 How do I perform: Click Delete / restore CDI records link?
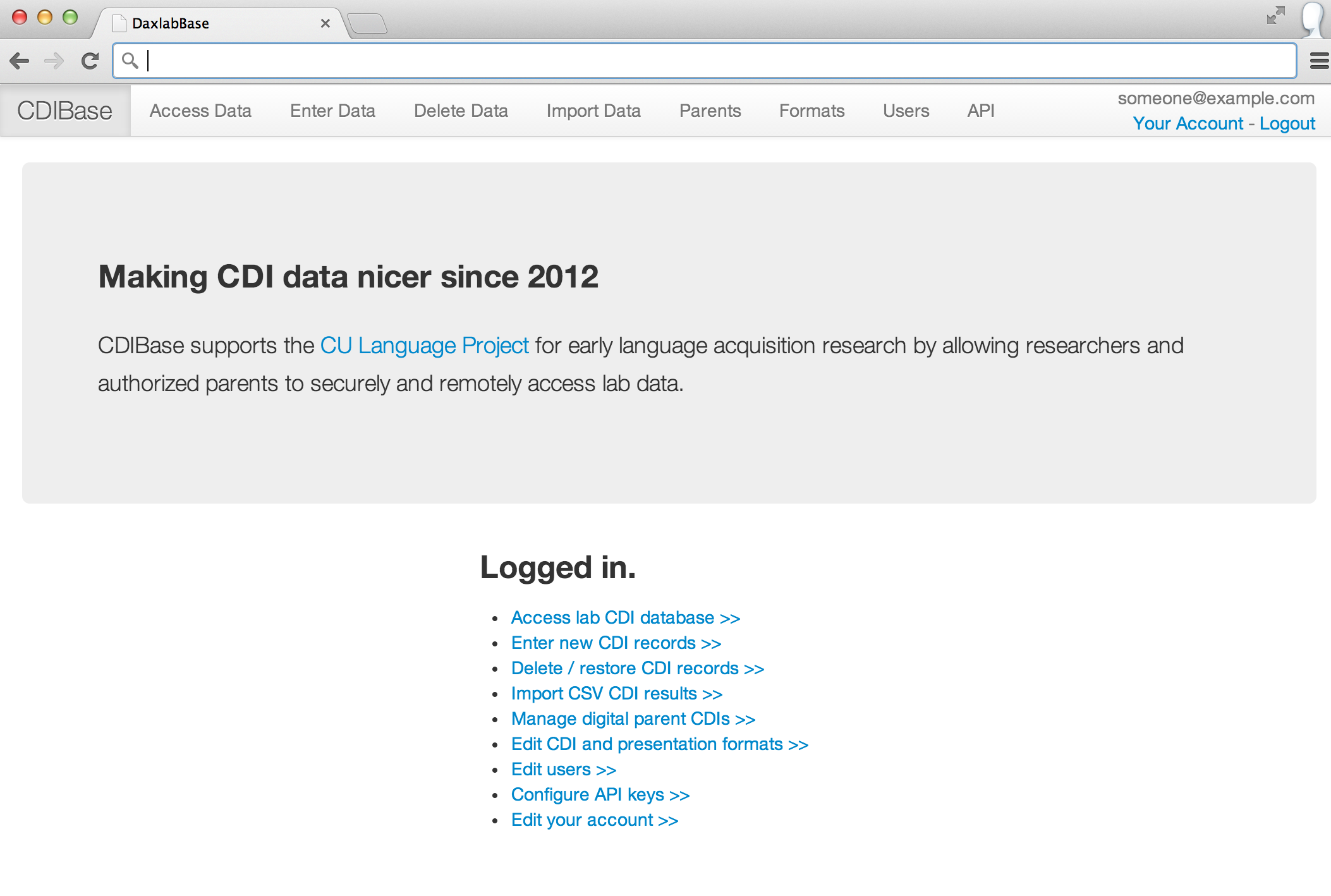(x=638, y=668)
